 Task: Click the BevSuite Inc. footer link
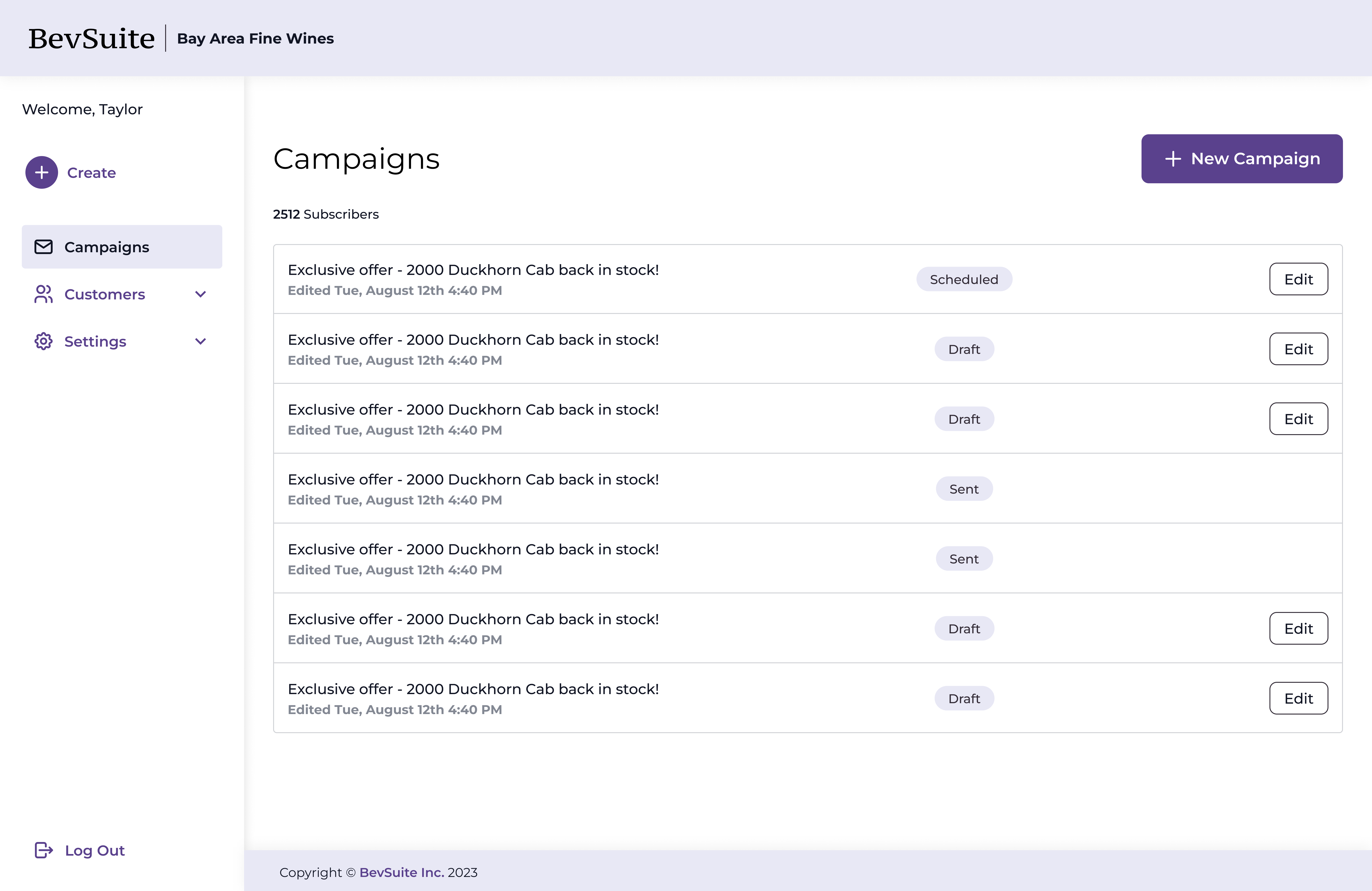402,873
